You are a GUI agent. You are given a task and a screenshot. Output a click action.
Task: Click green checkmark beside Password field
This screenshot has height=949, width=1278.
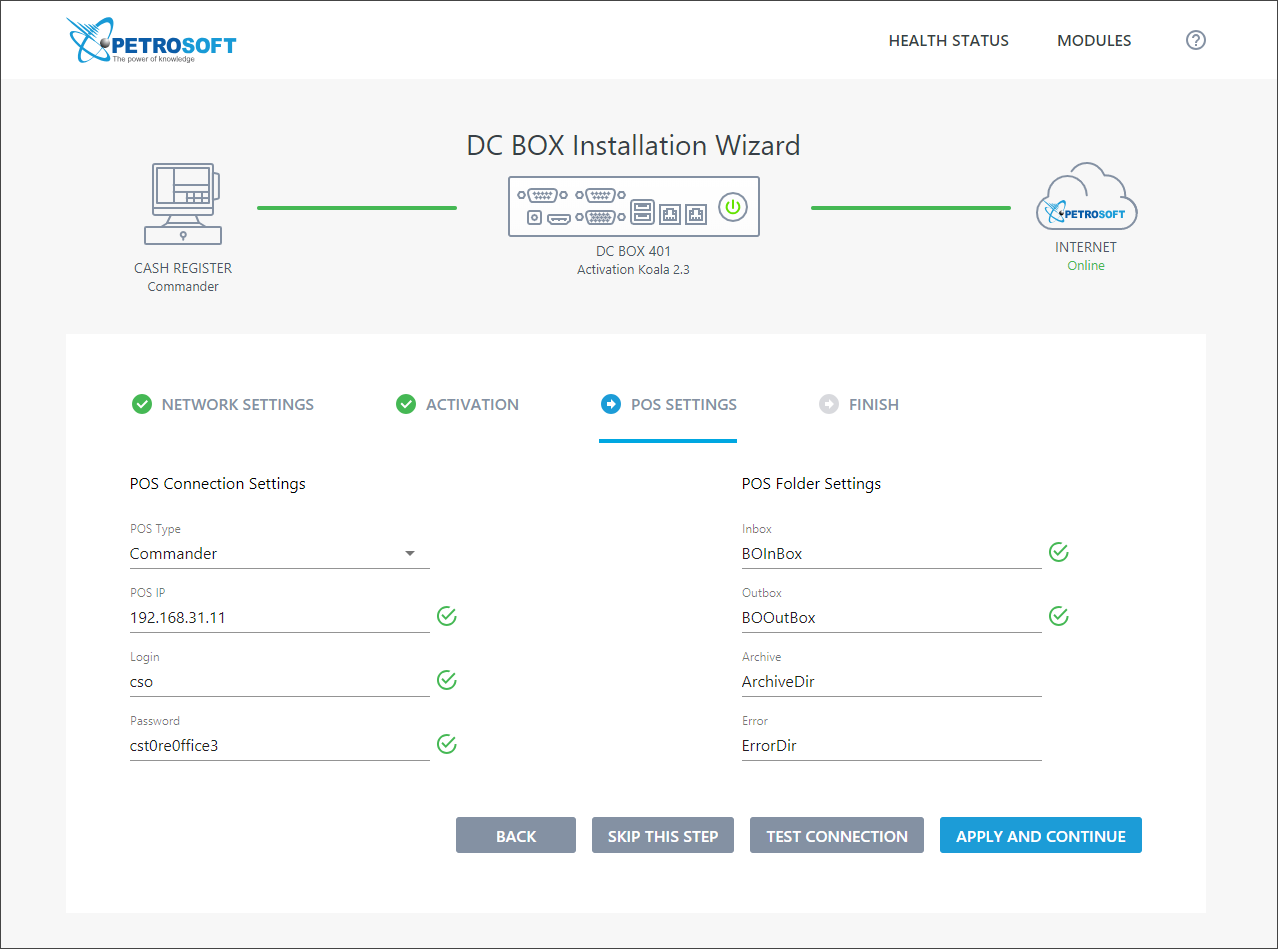coord(447,744)
